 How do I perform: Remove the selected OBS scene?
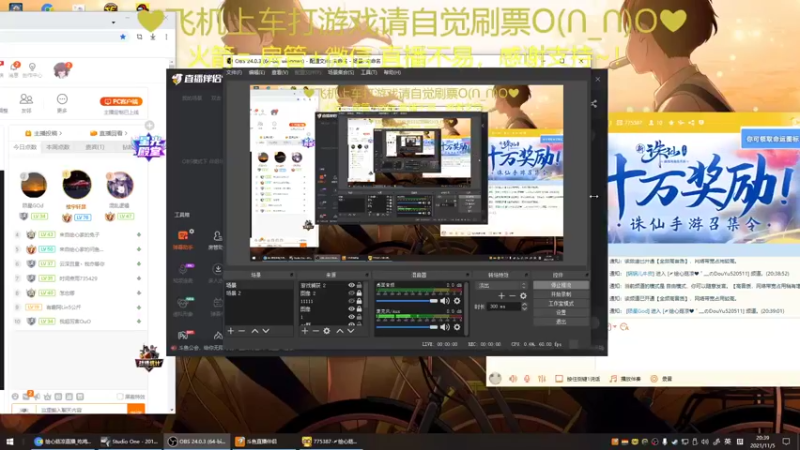[242, 331]
